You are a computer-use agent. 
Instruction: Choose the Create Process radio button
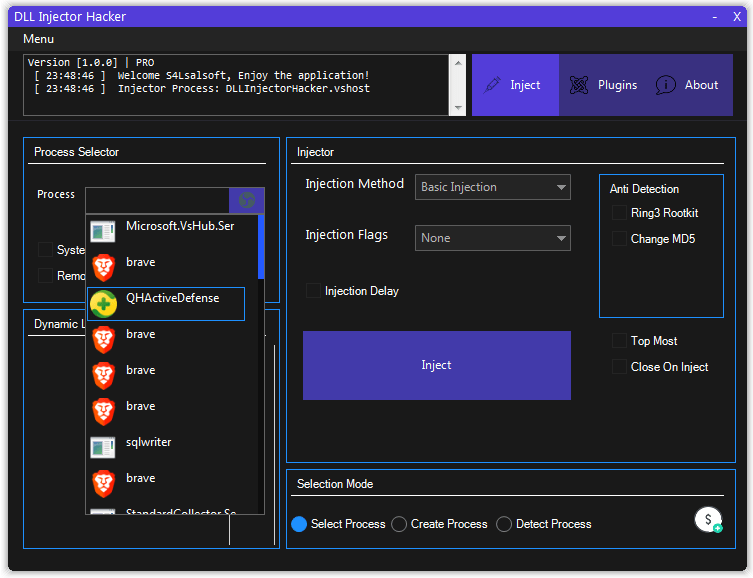(x=399, y=524)
